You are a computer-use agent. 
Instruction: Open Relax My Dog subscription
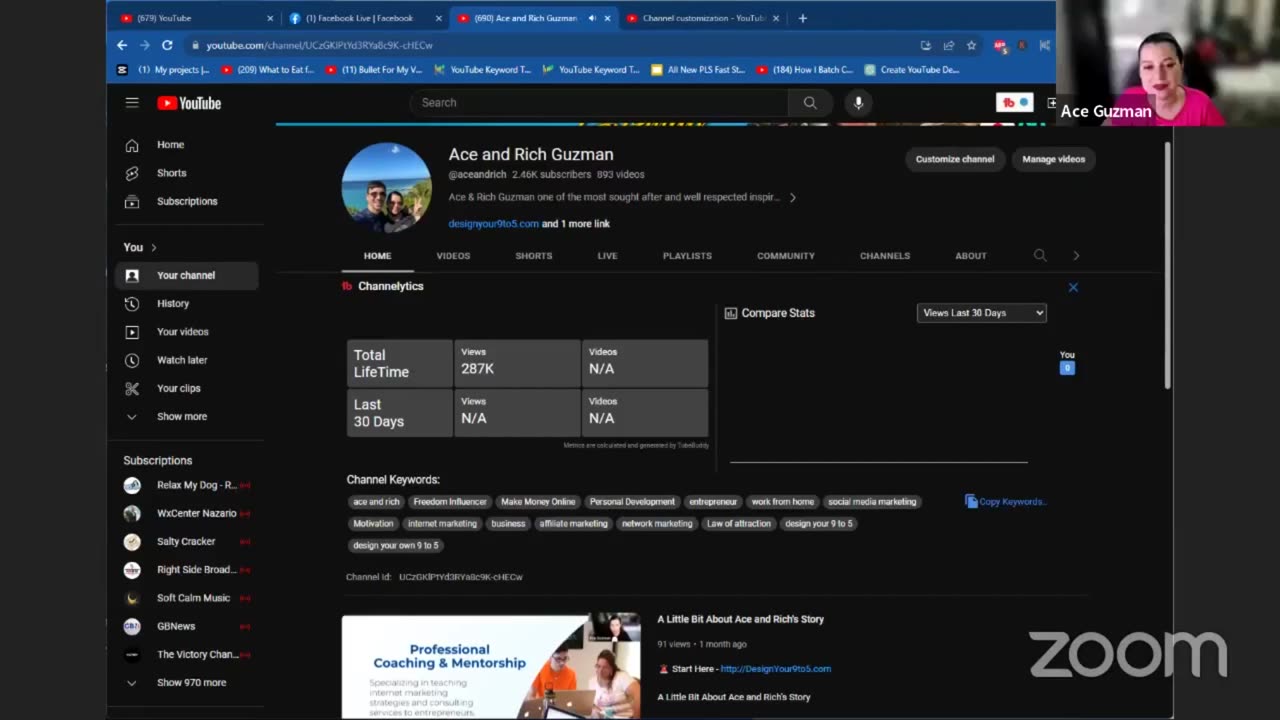point(186,485)
